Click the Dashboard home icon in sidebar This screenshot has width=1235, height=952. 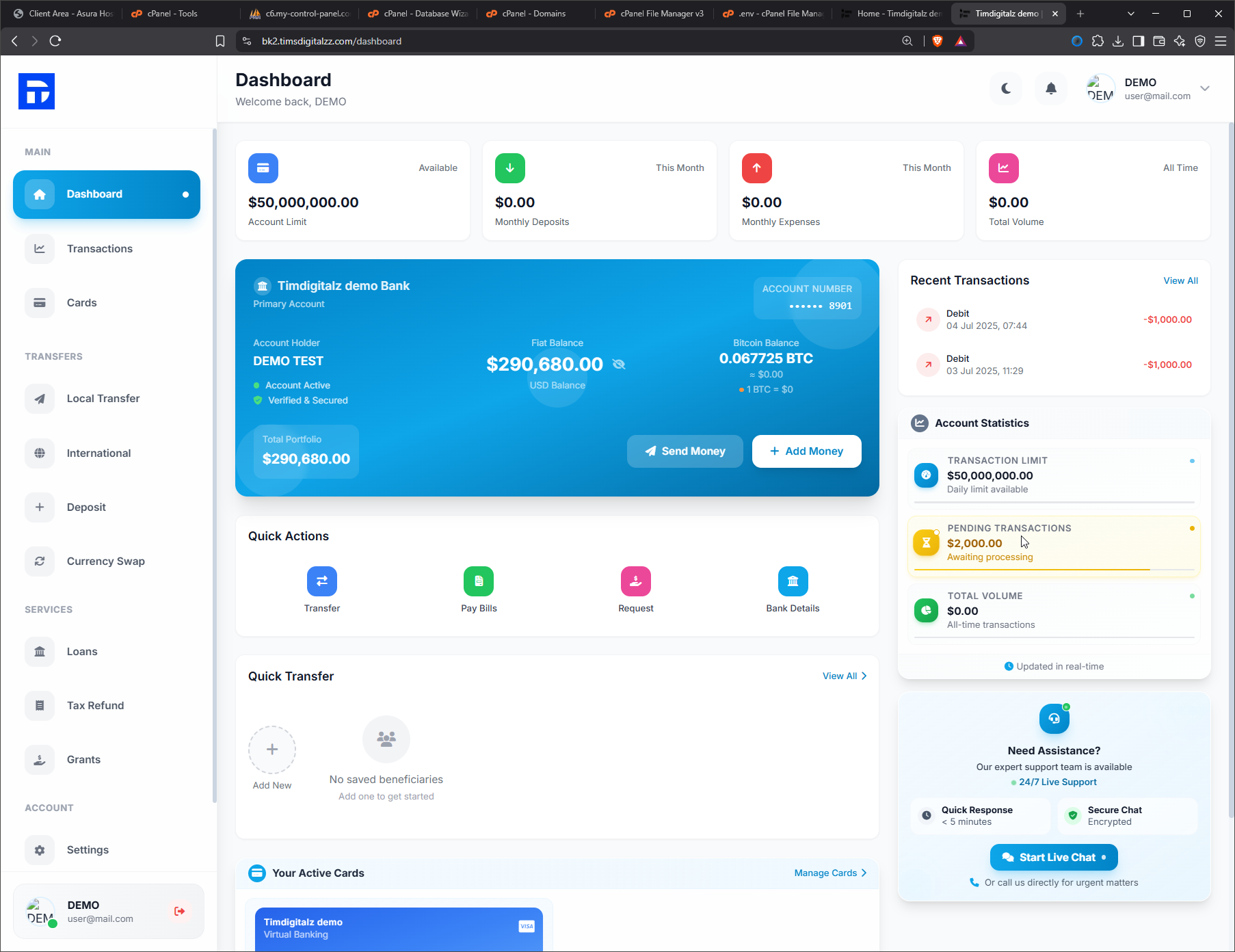coord(40,194)
